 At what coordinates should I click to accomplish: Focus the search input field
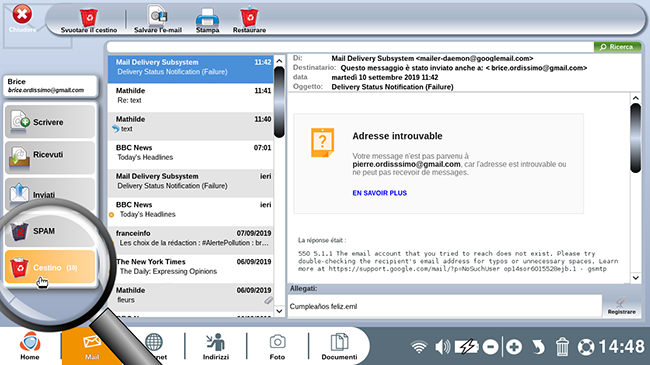[350, 47]
